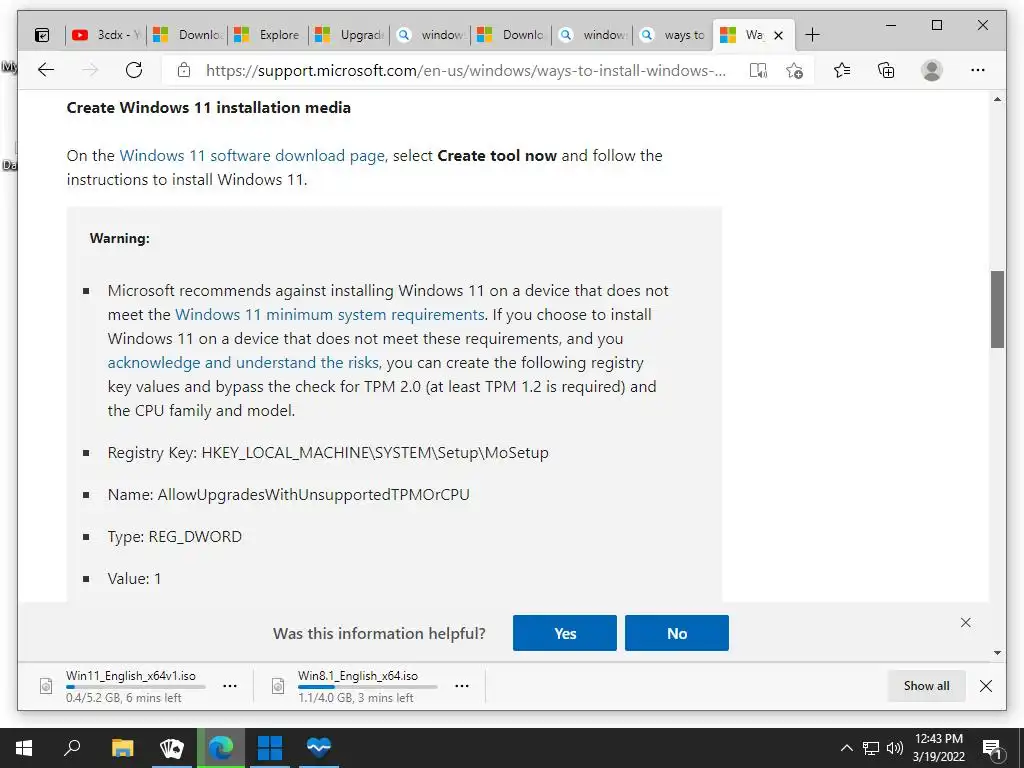Click the Win8.1 ISO file icon

pos(278,686)
